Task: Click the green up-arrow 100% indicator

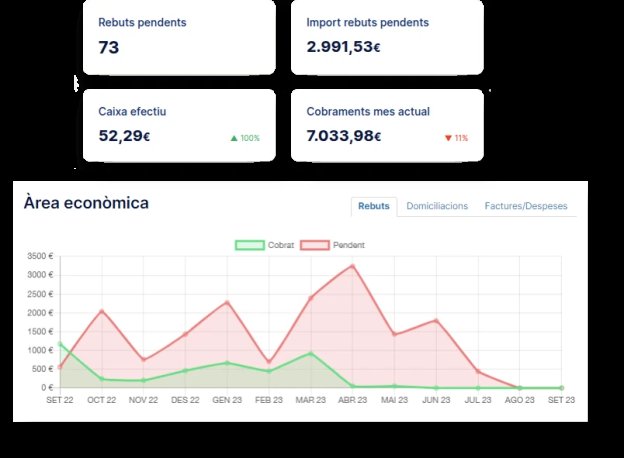Action: 245,138
